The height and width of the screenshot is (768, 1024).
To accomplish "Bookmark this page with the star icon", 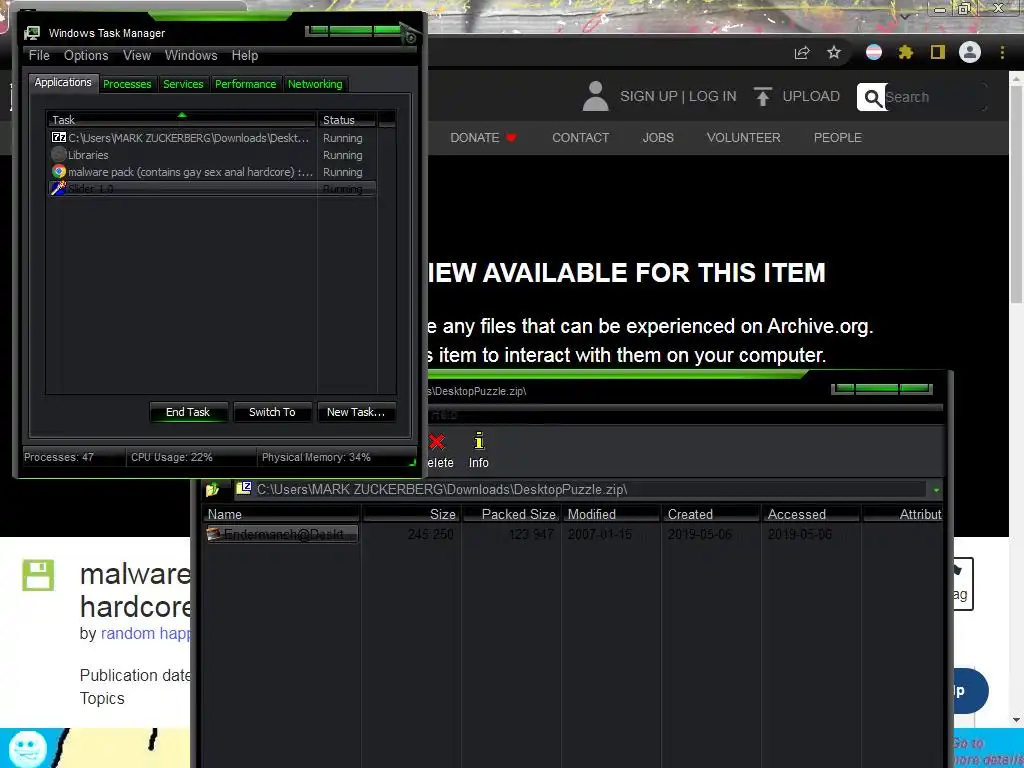I will click(x=834, y=52).
